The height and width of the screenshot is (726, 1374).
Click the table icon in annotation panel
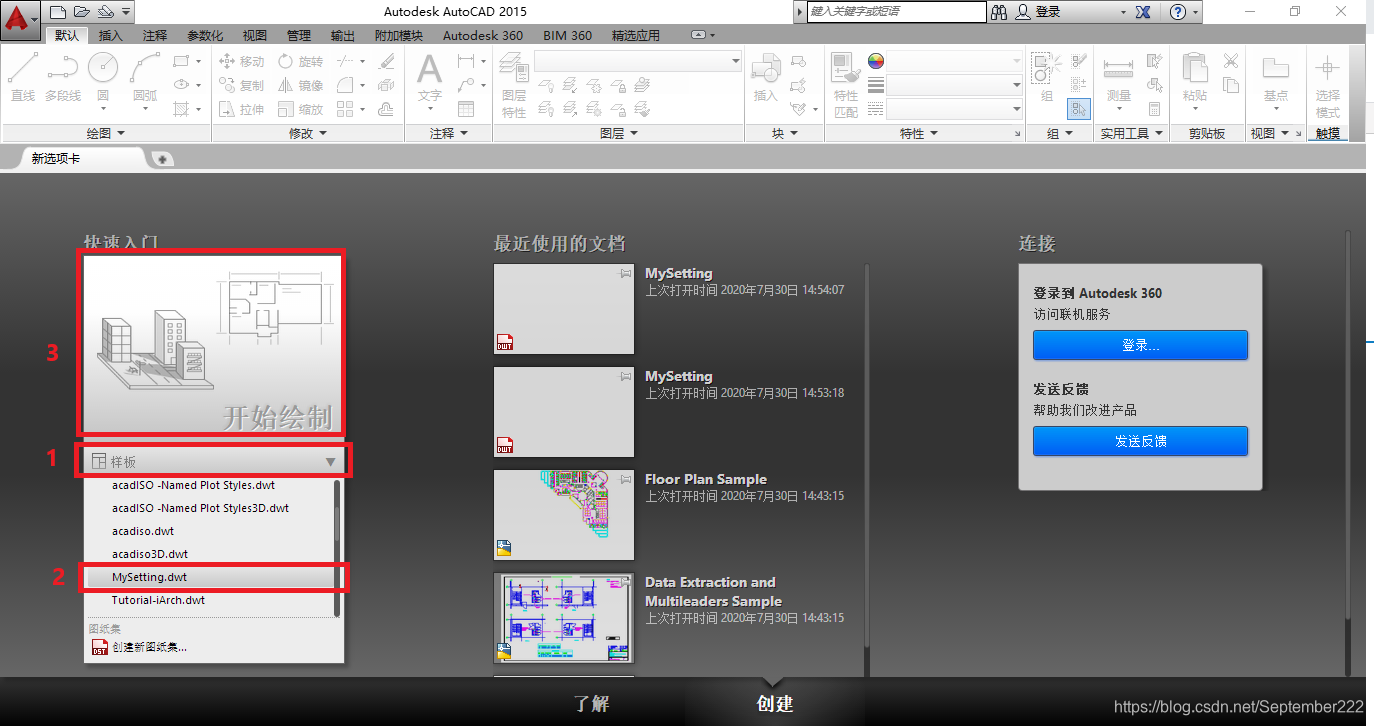click(466, 109)
